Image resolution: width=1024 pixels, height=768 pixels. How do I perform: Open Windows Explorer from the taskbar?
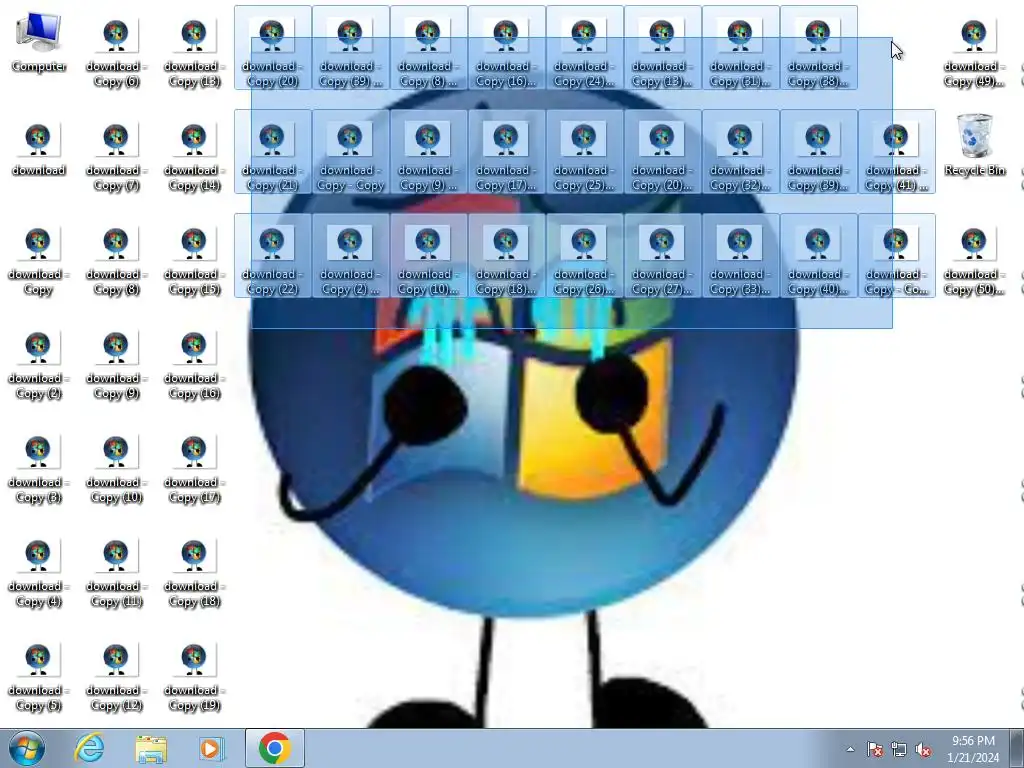151,748
